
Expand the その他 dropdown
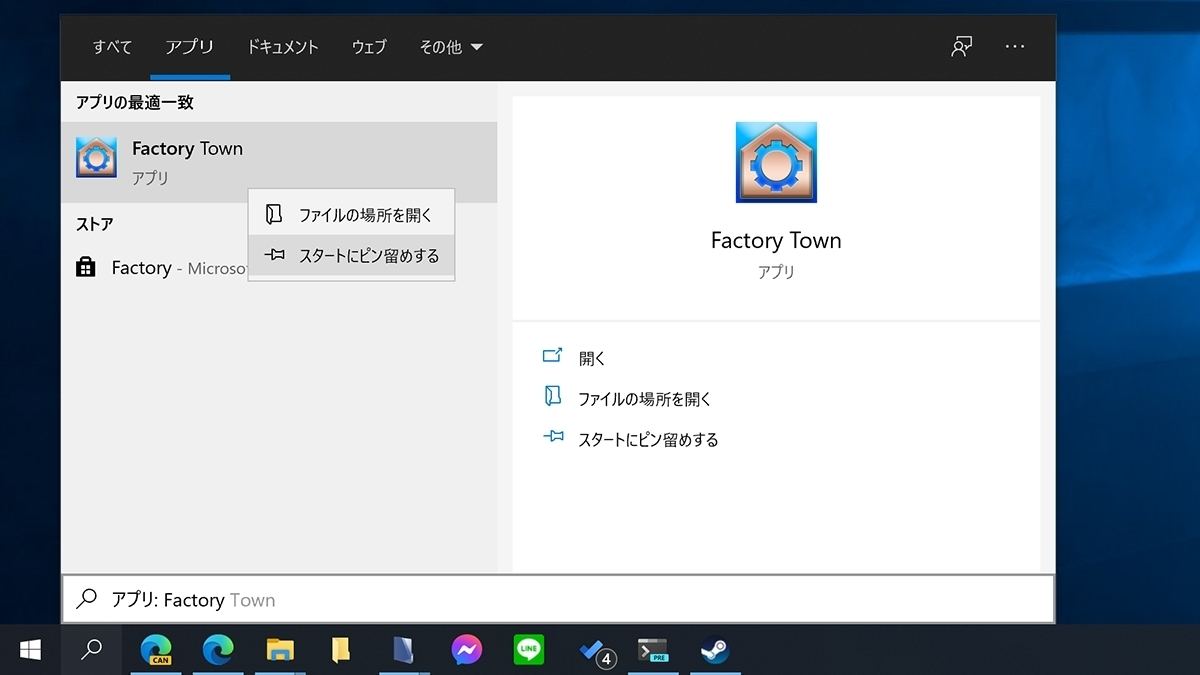(451, 47)
